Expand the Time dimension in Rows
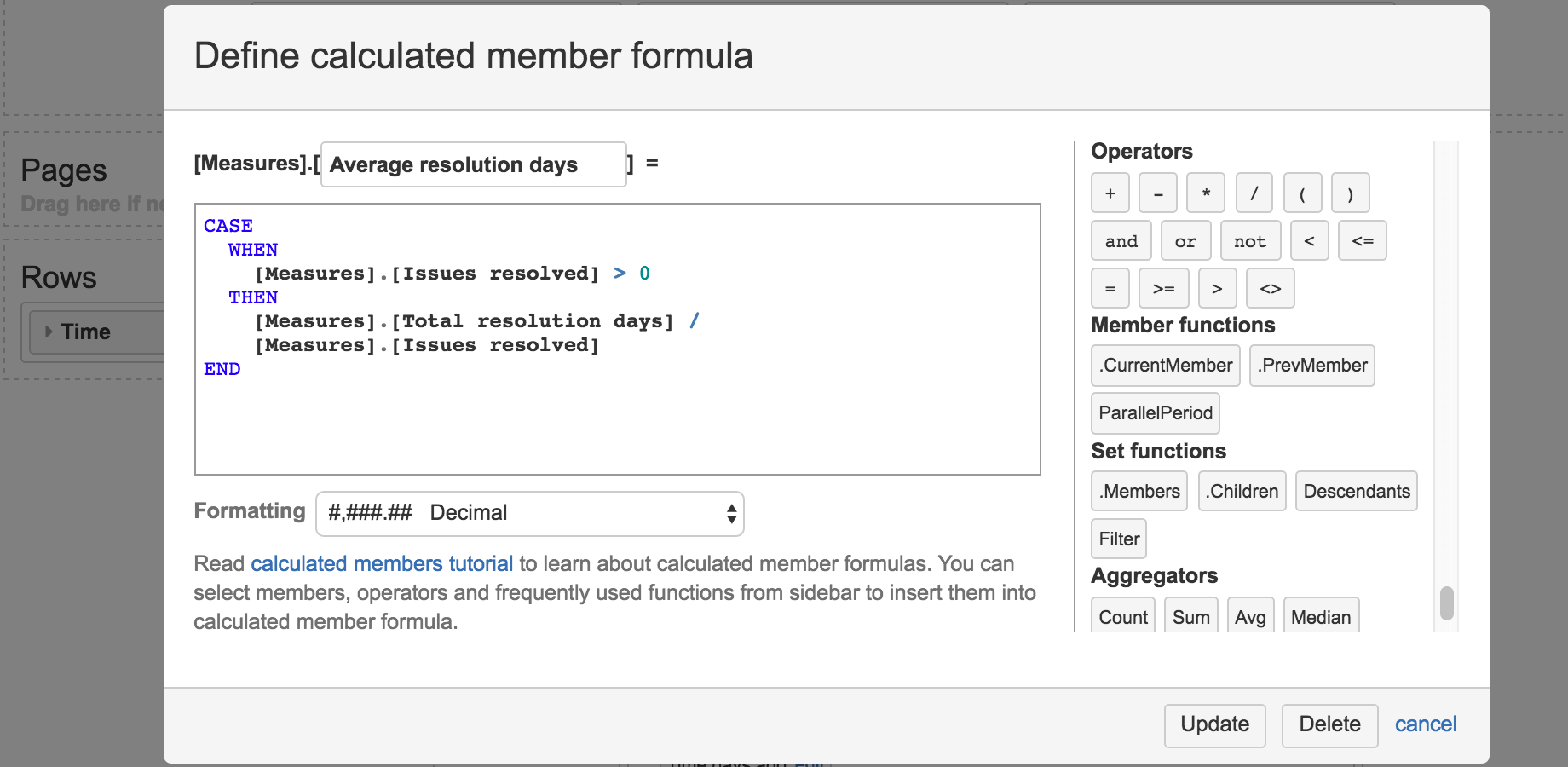1568x767 pixels. (x=49, y=332)
